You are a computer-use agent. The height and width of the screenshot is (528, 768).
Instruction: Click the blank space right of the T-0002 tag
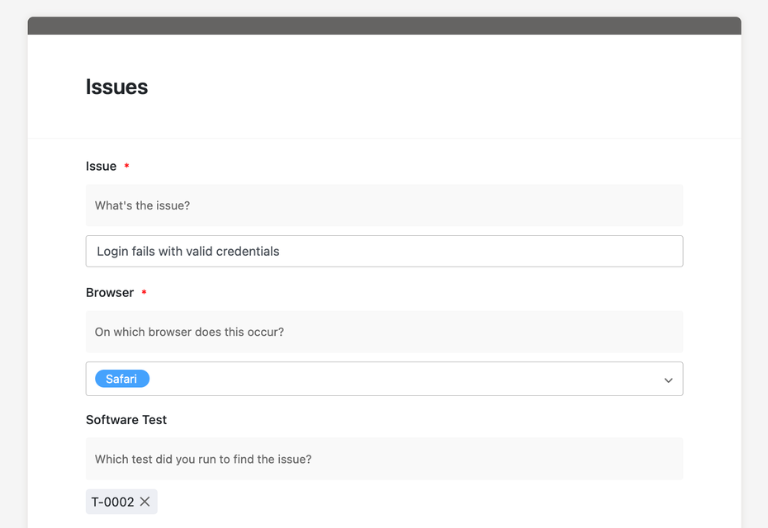click(x=400, y=502)
